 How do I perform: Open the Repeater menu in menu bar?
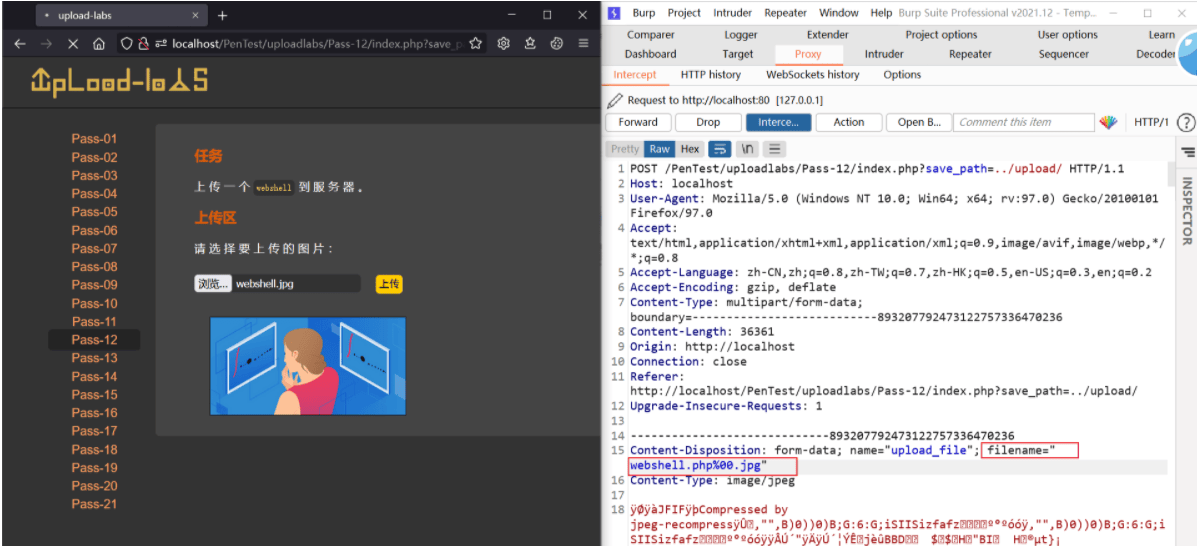pos(786,13)
